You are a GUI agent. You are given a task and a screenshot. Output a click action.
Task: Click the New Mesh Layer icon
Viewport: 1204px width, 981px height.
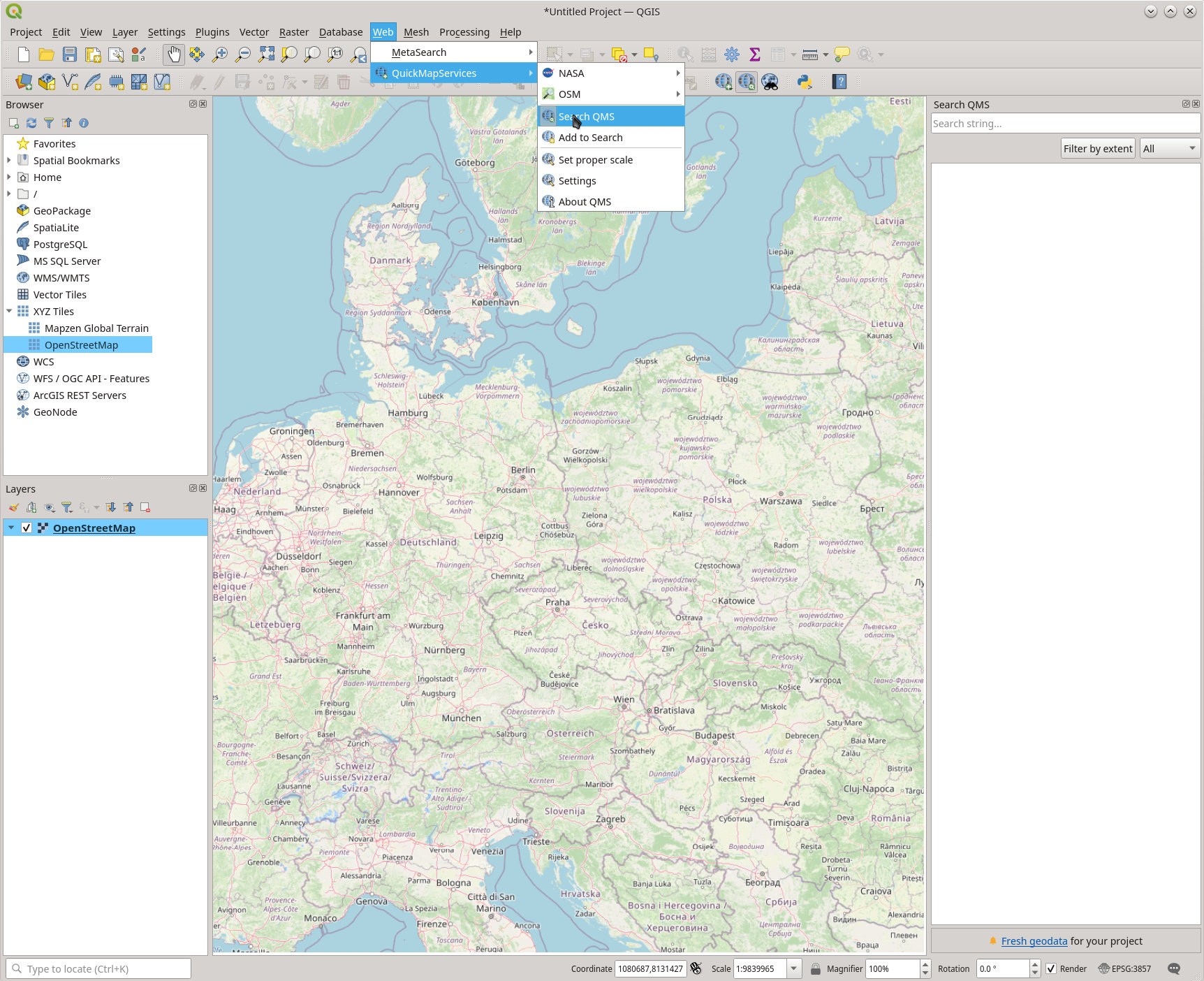coord(139,82)
